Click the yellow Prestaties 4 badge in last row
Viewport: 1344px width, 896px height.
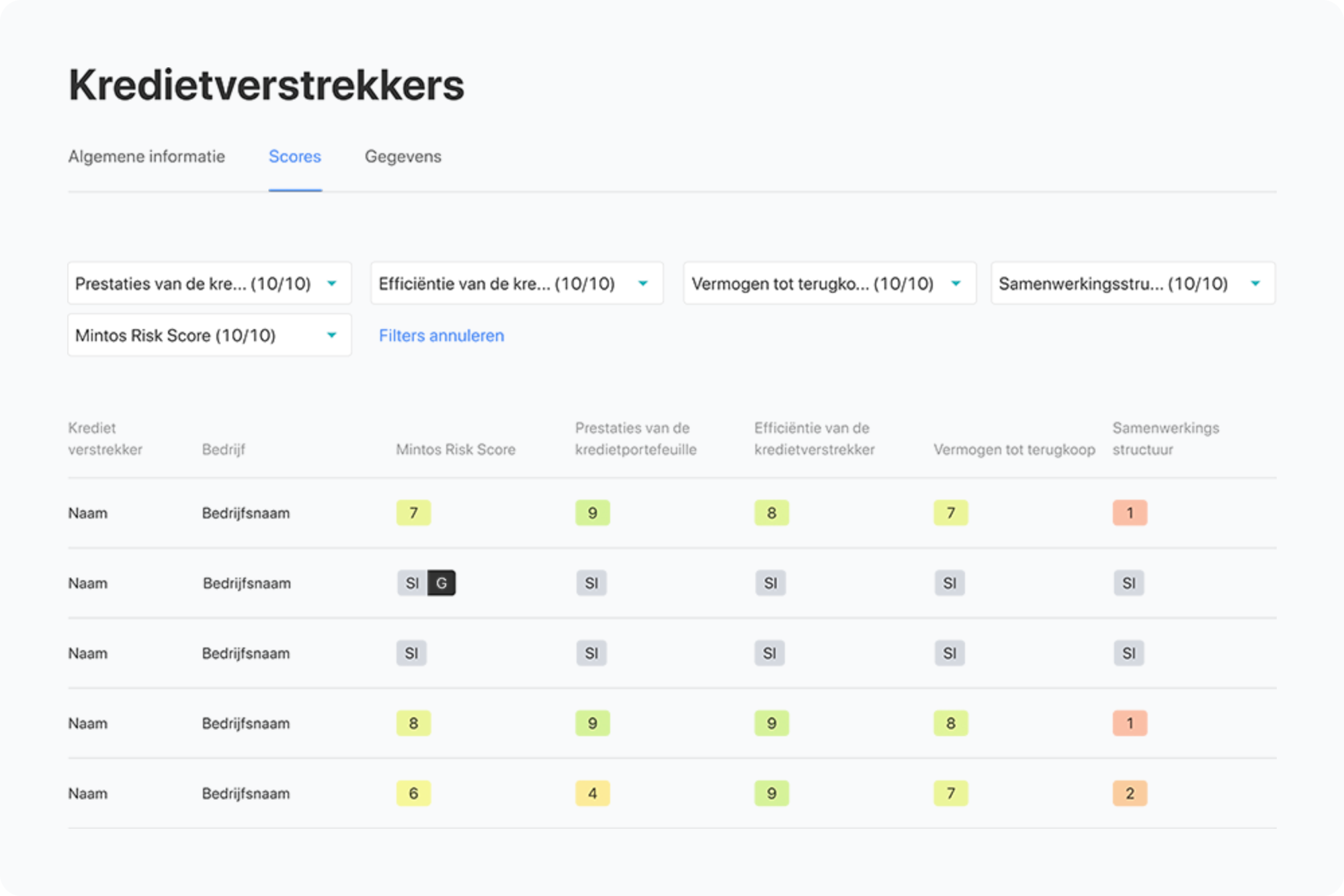pyautogui.click(x=593, y=793)
